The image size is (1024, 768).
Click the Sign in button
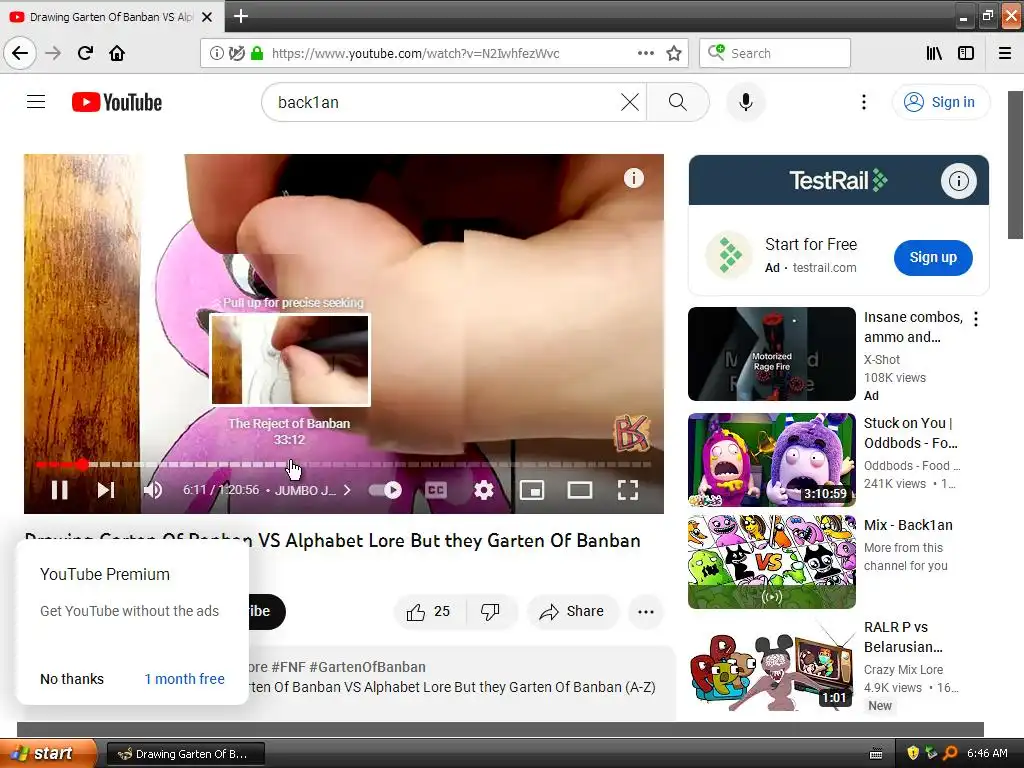pos(940,102)
